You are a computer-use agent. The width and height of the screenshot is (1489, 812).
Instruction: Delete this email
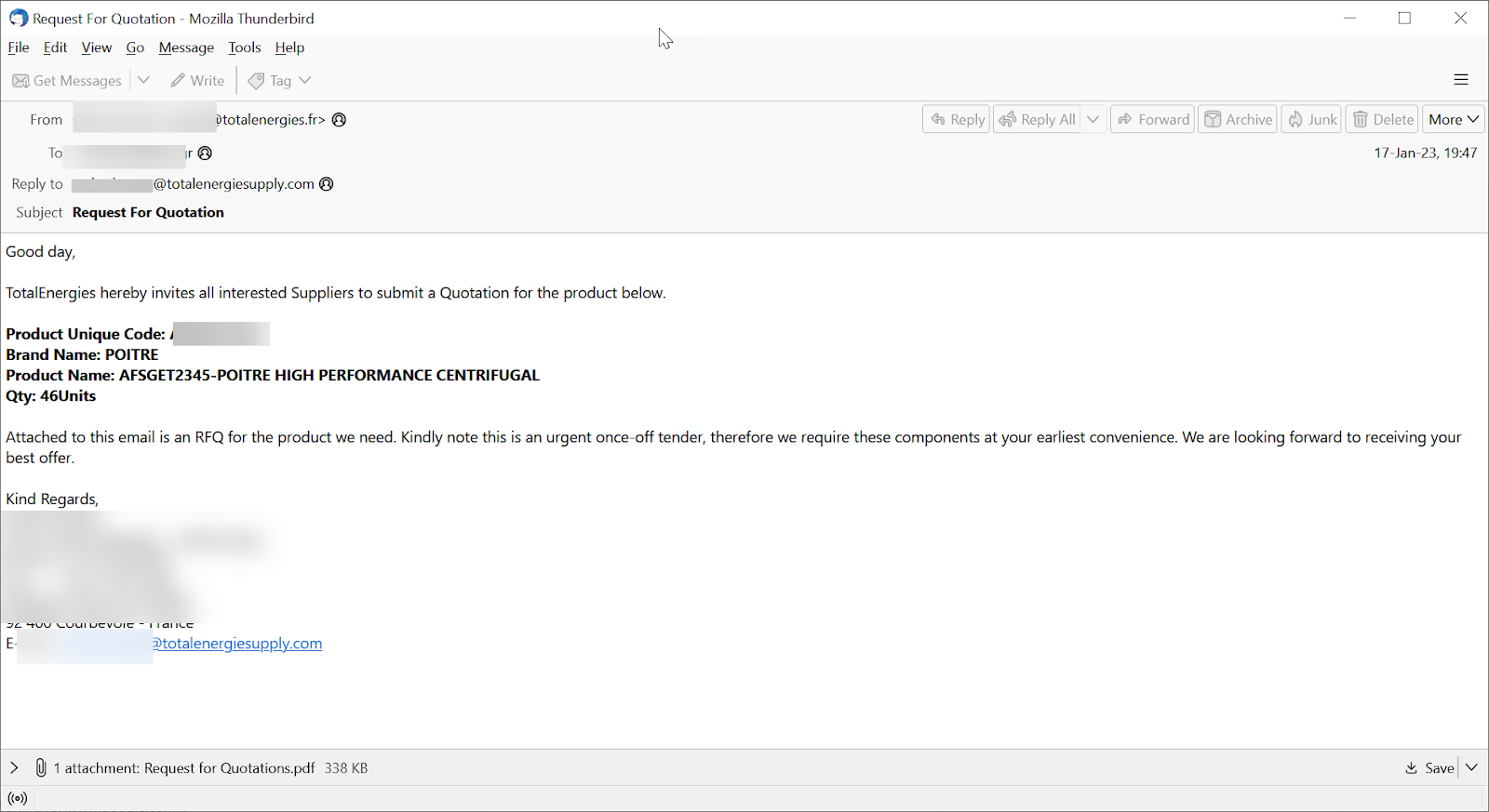pos(1382,119)
